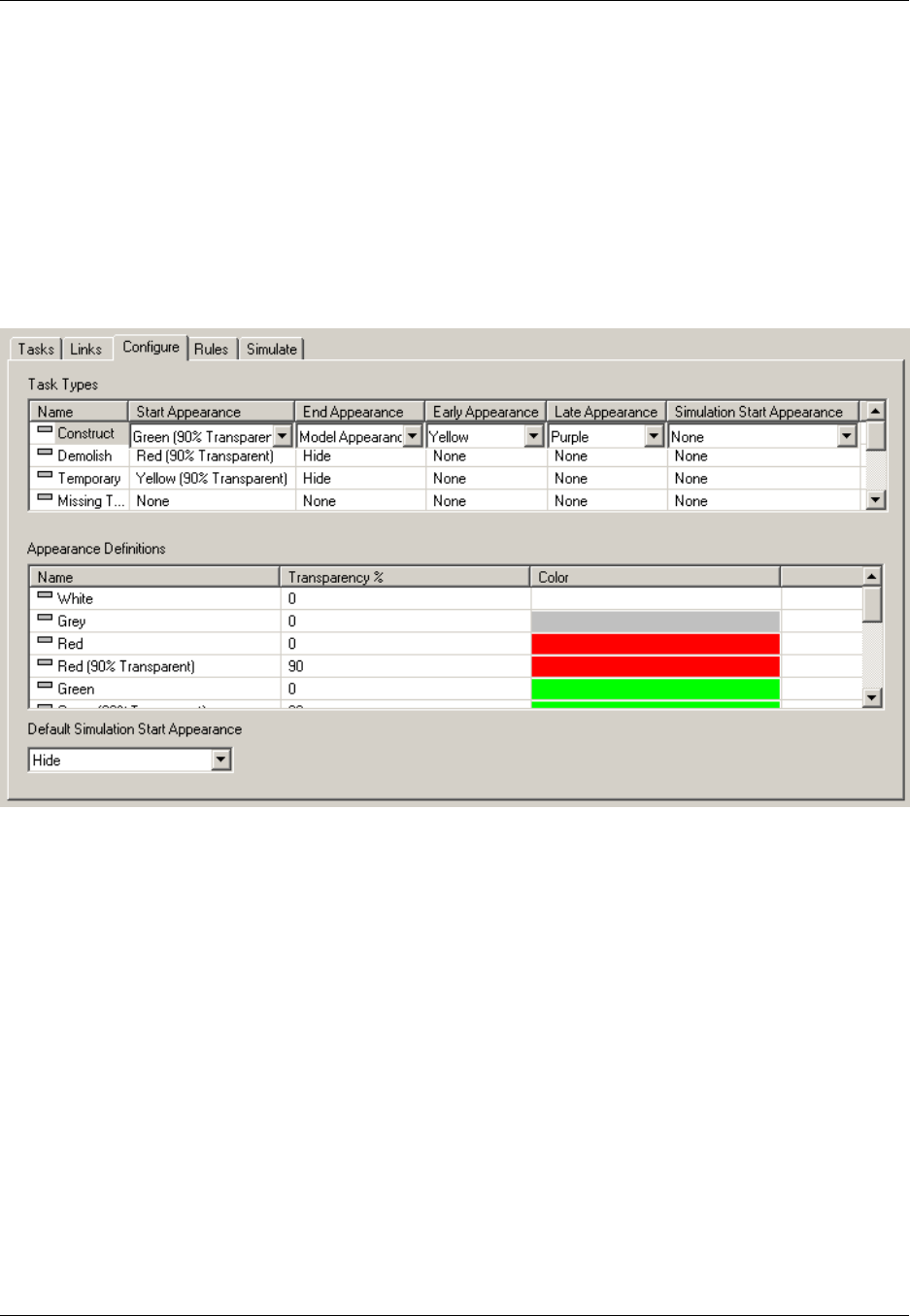Image resolution: width=910 pixels, height=1316 pixels.
Task: Click the White appearance row icon
Action: pos(45,595)
